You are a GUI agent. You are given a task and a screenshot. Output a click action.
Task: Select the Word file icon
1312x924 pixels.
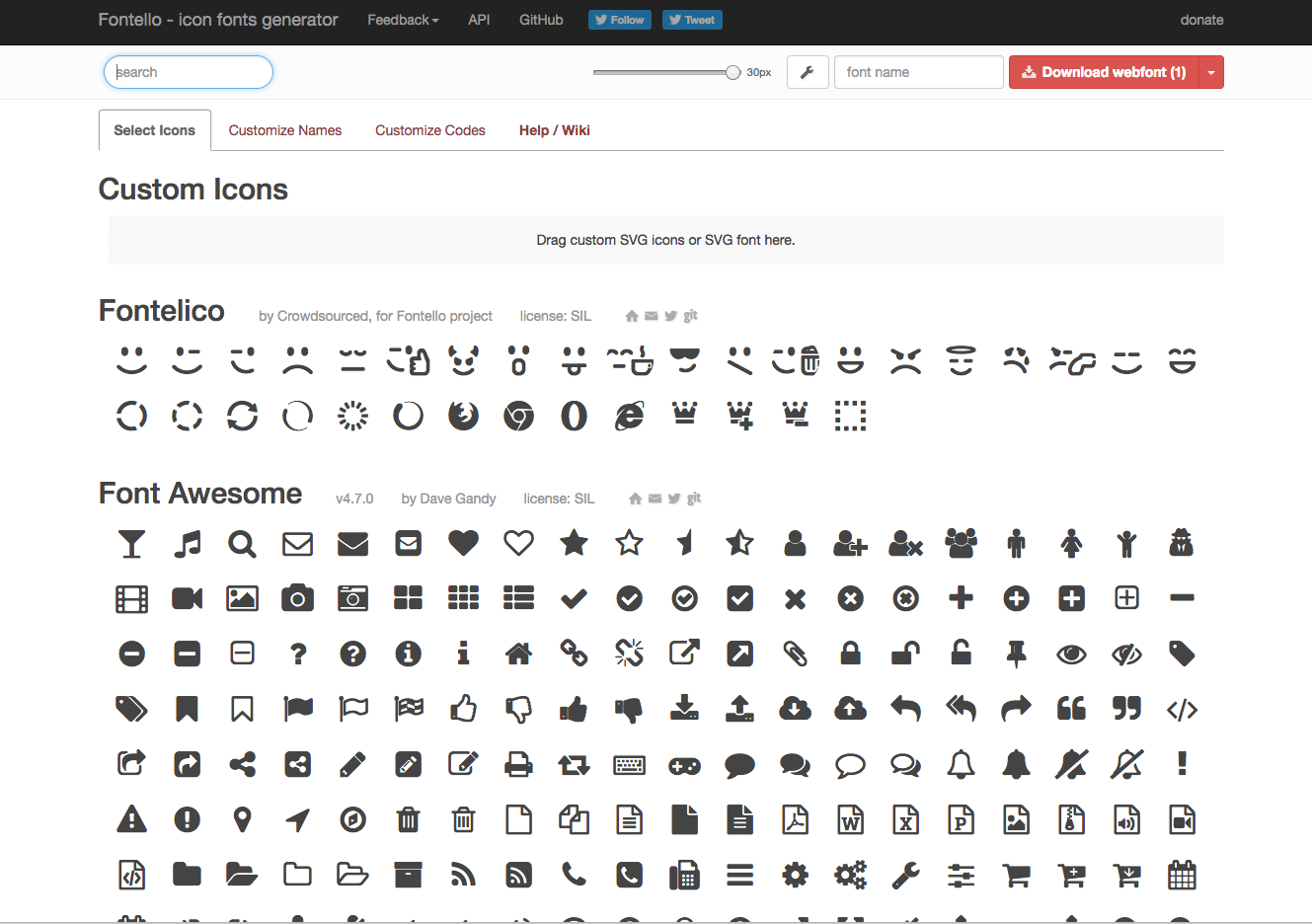850,819
